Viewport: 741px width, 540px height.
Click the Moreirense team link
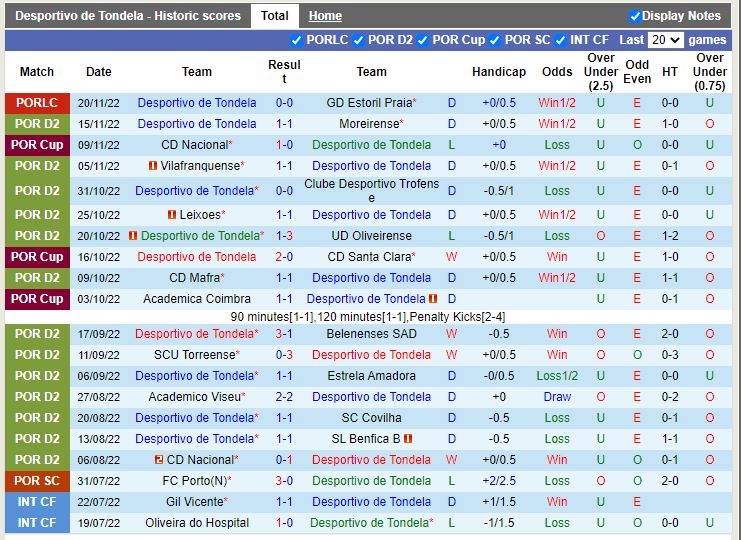(369, 124)
